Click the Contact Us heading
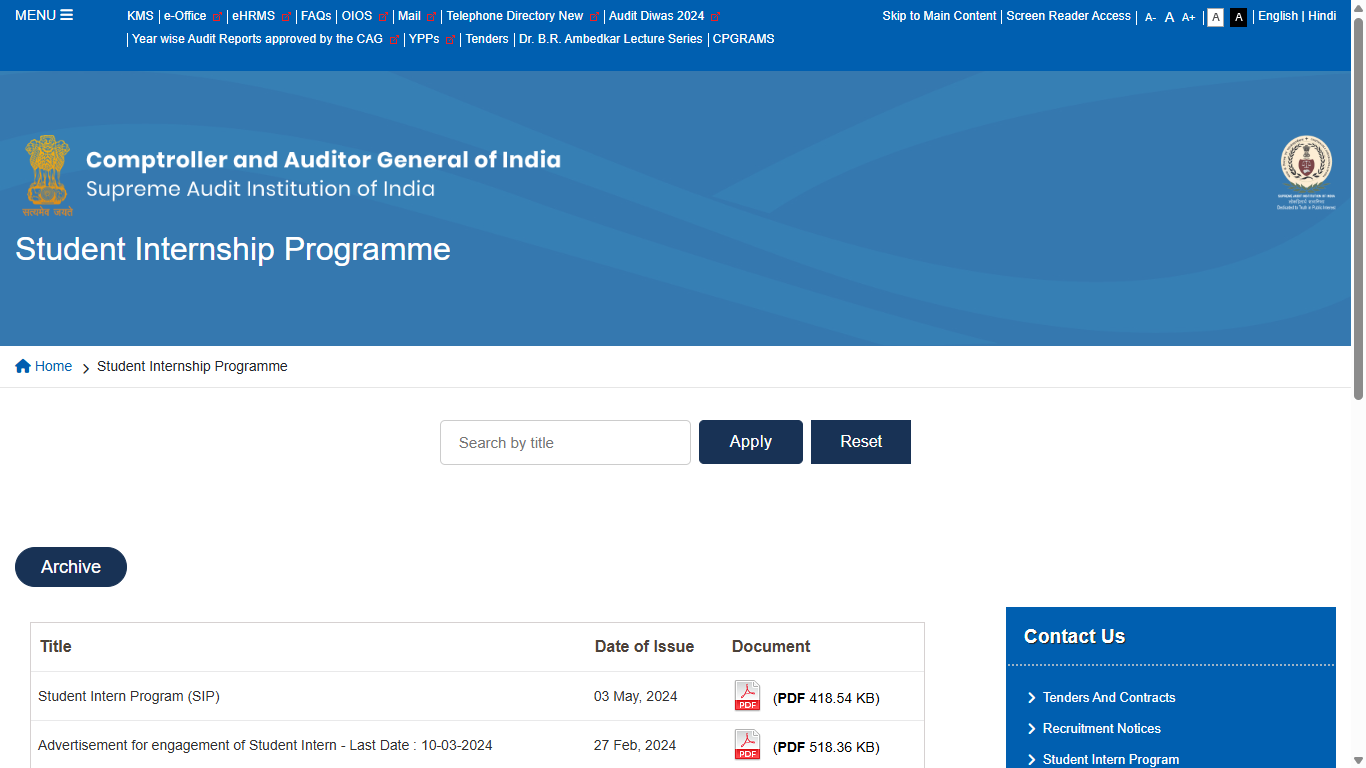Viewport: 1366px width, 768px height. 1074,636
